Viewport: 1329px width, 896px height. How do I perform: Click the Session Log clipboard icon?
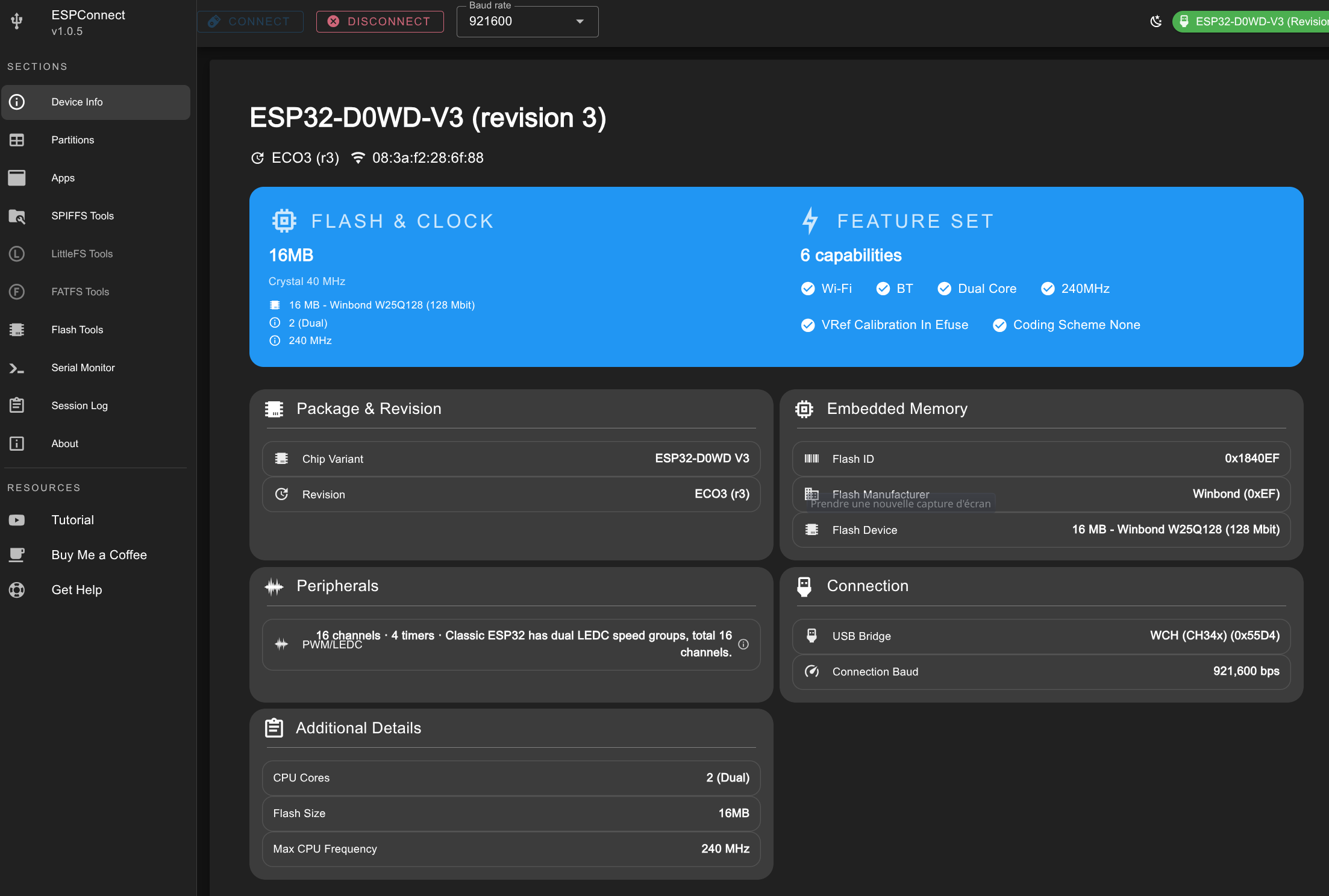coord(17,406)
